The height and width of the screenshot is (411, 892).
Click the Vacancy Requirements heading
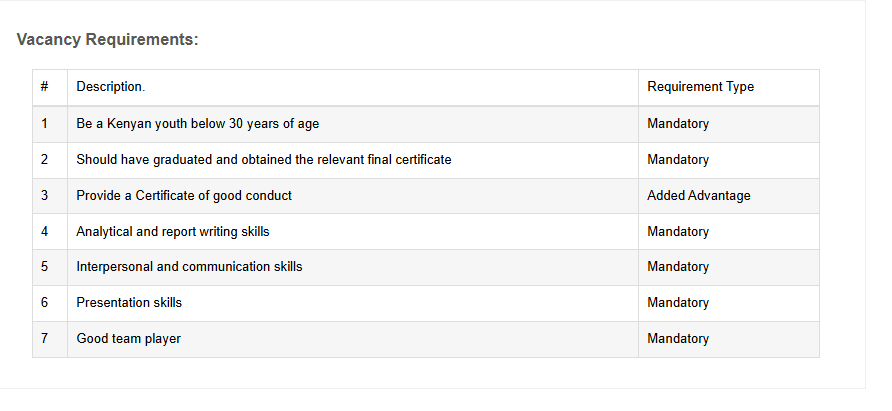click(x=108, y=40)
